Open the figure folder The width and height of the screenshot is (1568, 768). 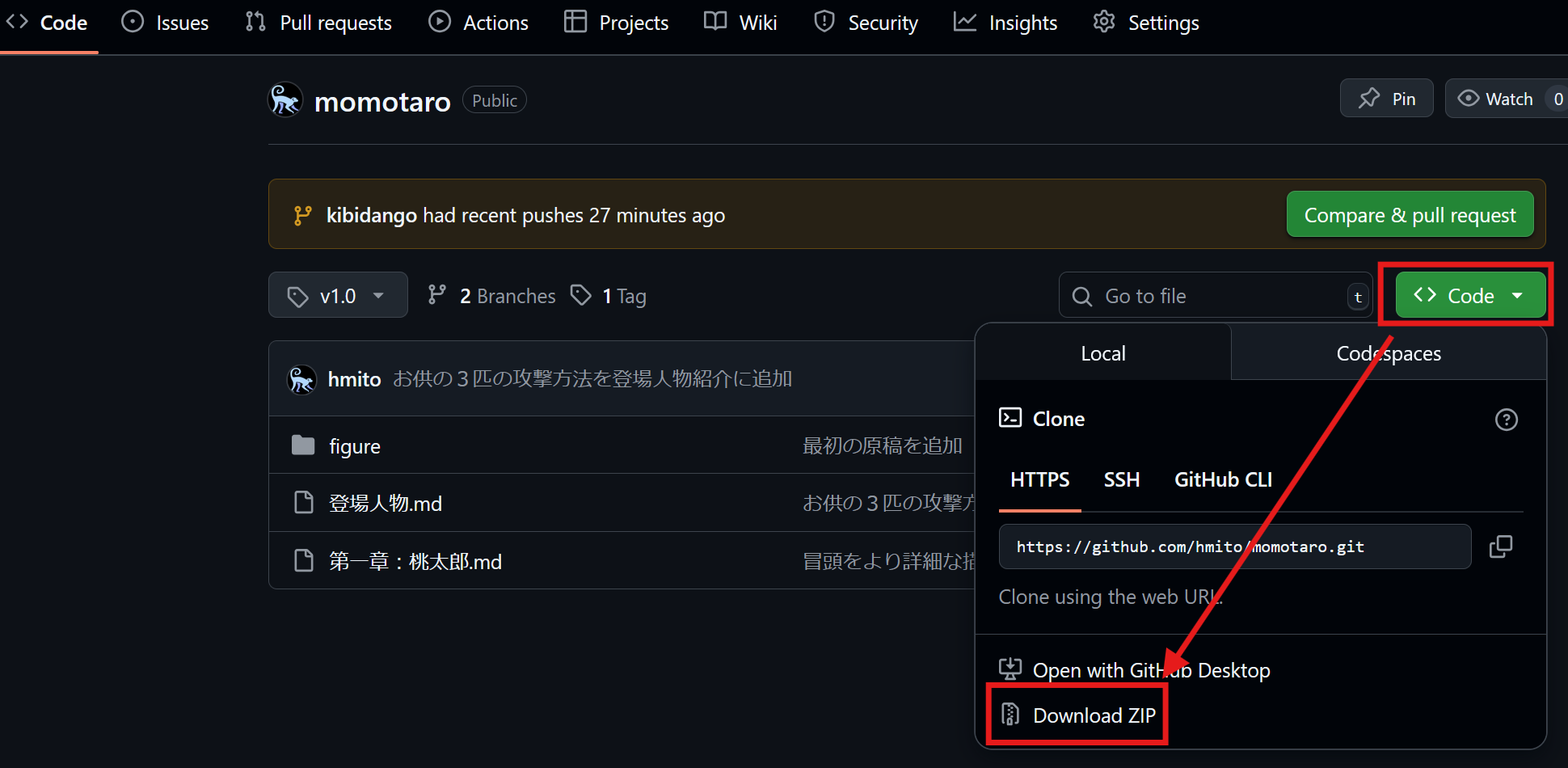click(355, 446)
